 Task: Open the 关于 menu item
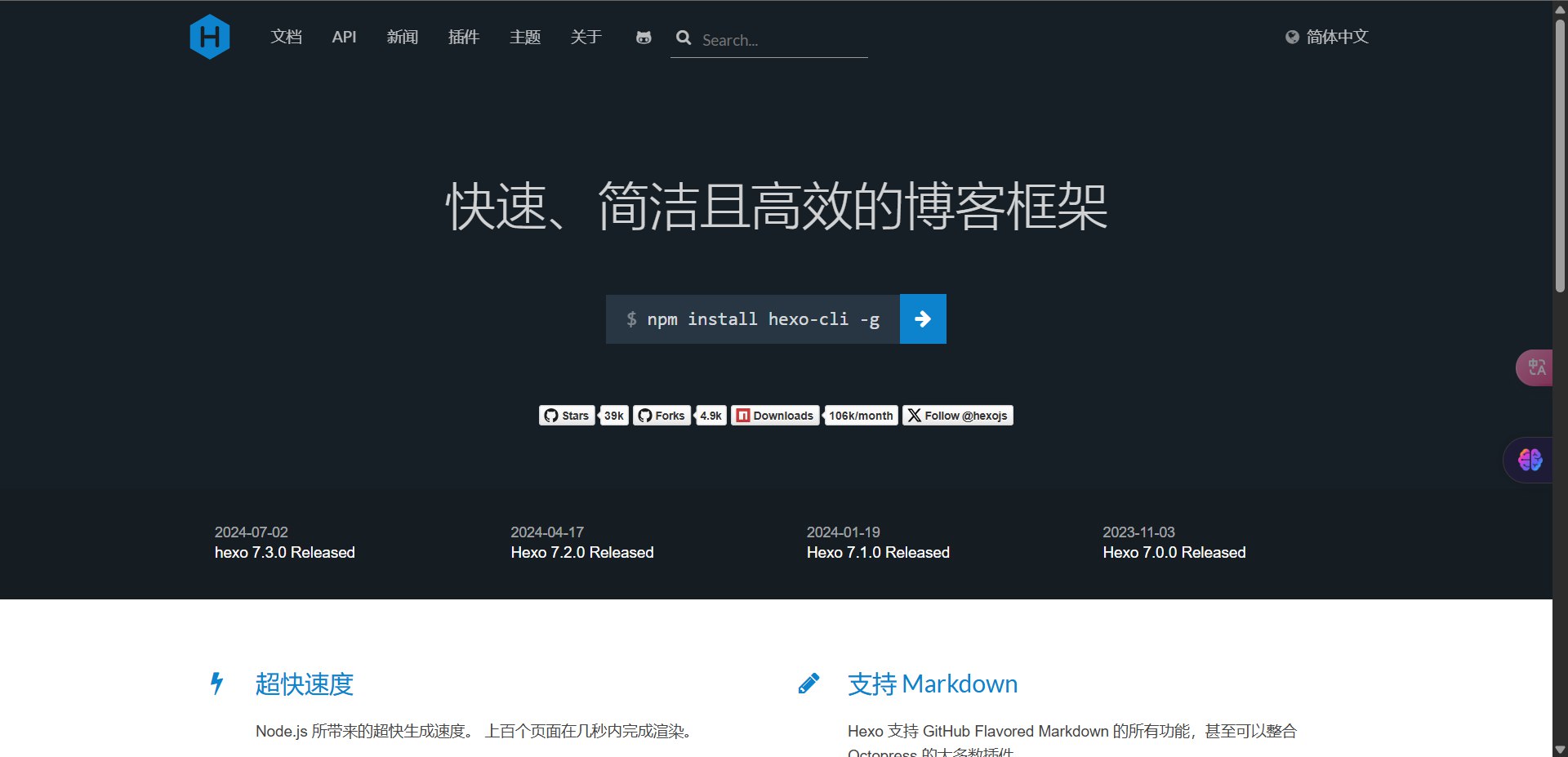coord(586,37)
